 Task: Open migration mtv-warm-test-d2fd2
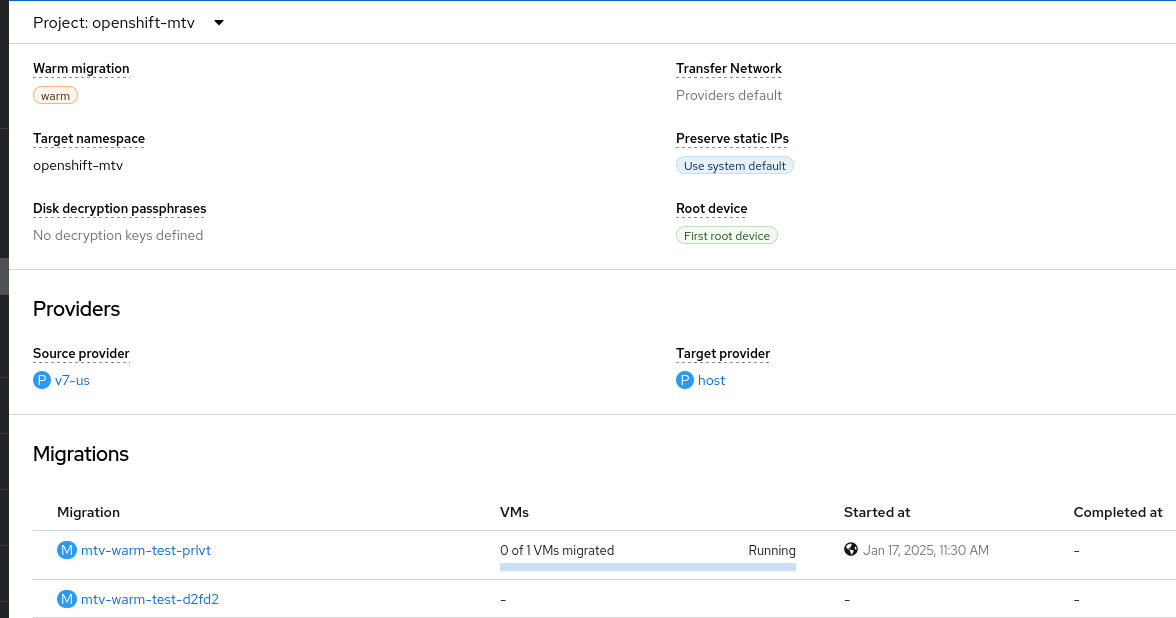(150, 599)
